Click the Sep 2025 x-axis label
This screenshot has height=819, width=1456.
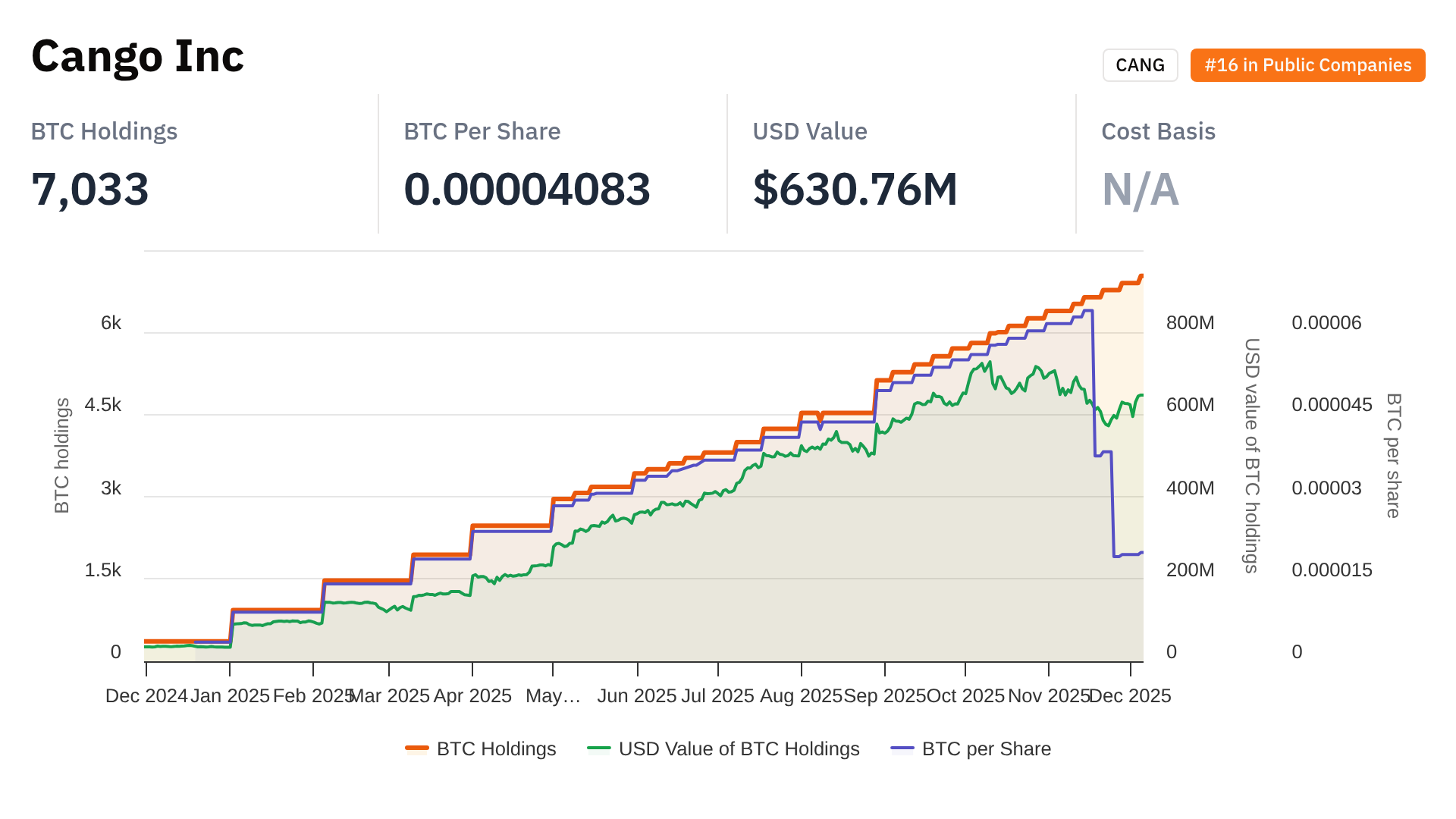(x=884, y=695)
